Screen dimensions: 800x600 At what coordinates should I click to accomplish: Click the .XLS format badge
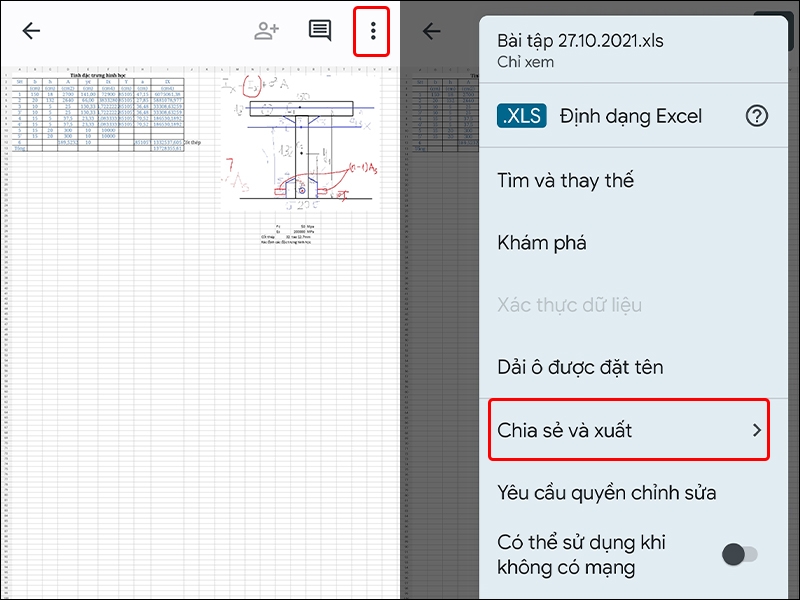(521, 116)
